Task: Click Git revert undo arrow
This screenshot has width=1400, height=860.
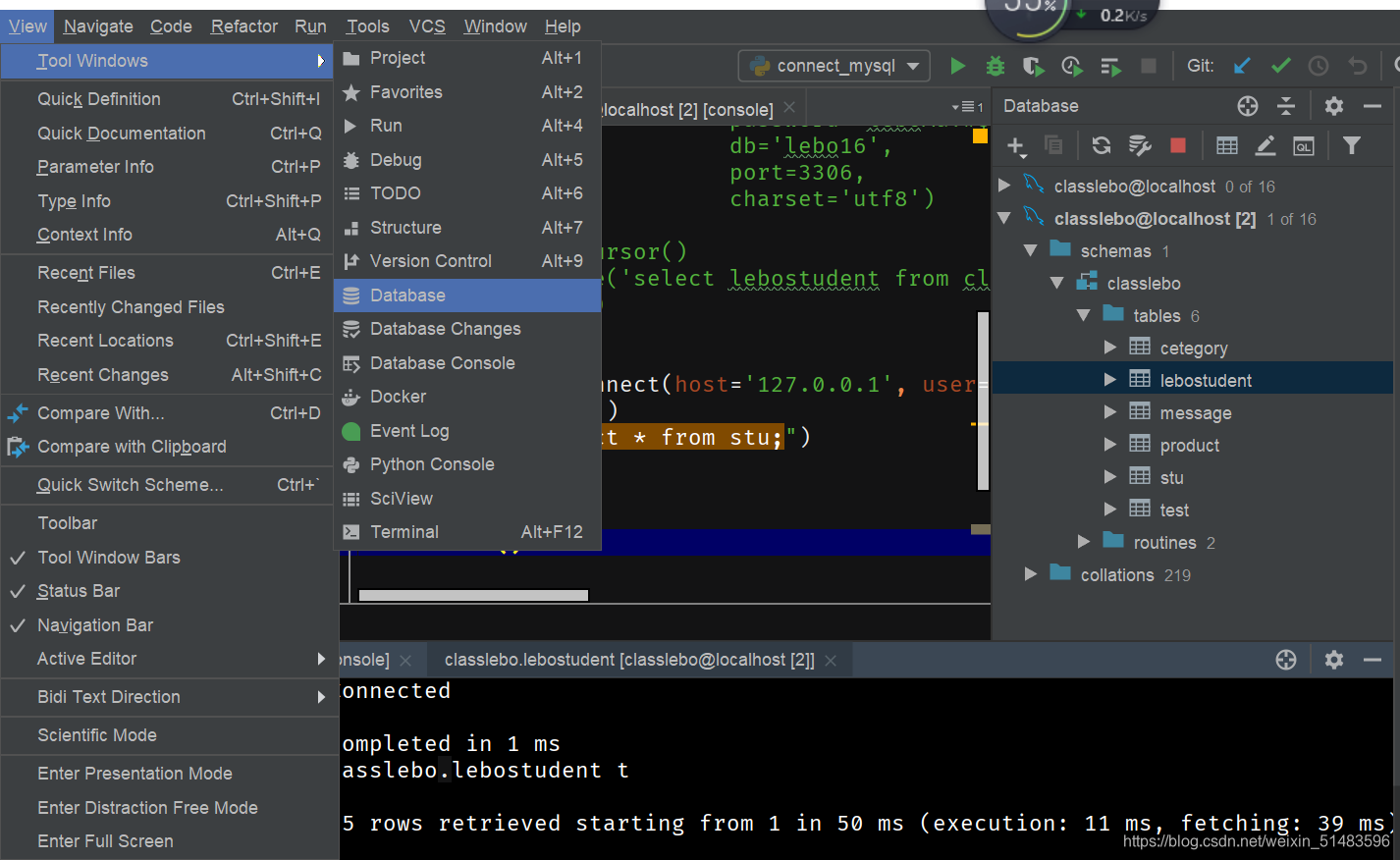Action: [x=1358, y=66]
